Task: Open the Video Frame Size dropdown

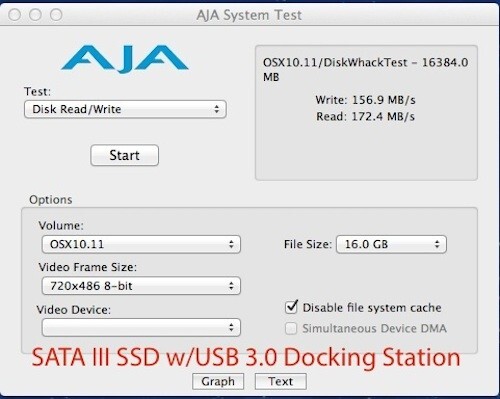Action: click(141, 286)
